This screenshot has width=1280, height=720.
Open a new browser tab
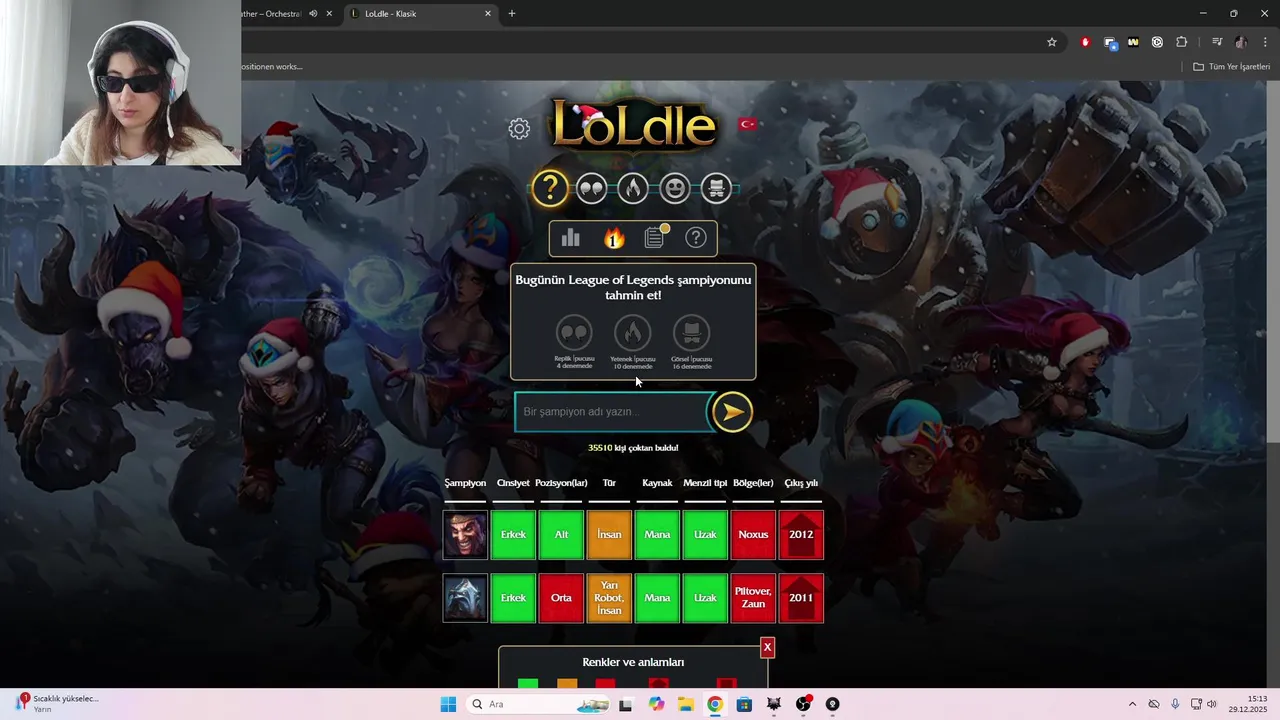pyautogui.click(x=512, y=14)
